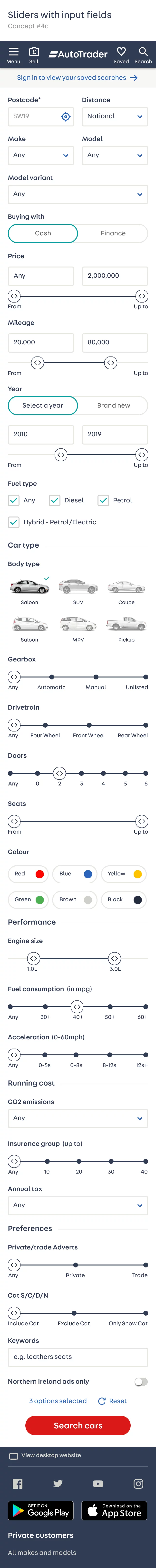Select the Red colour swatch
Viewport: 156px width, 1568px height.
28,874
